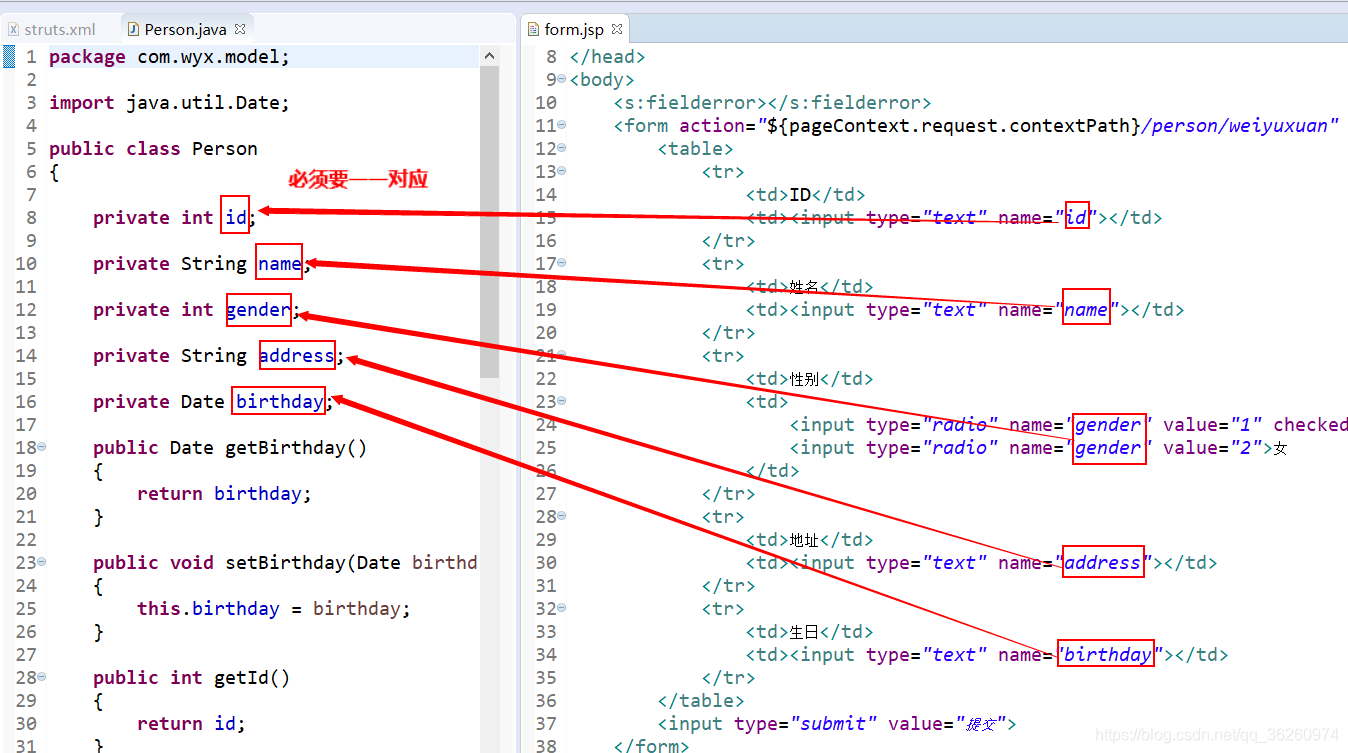The image size is (1348, 753).
Task: Click the Person.java file icon
Action: click(x=134, y=29)
